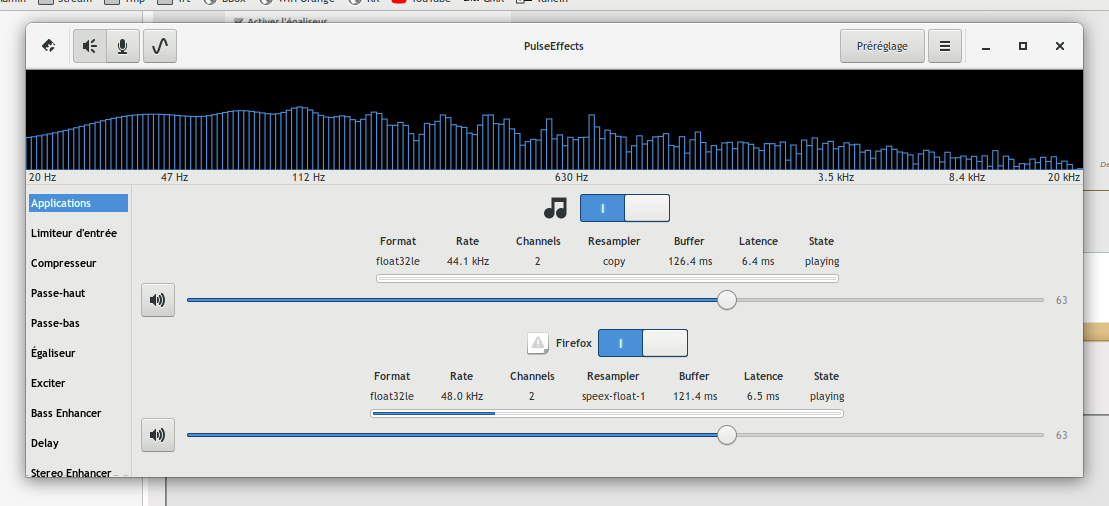Image resolution: width=1109 pixels, height=506 pixels.
Task: Maximize the PulseEffects window
Action: click(x=1023, y=46)
